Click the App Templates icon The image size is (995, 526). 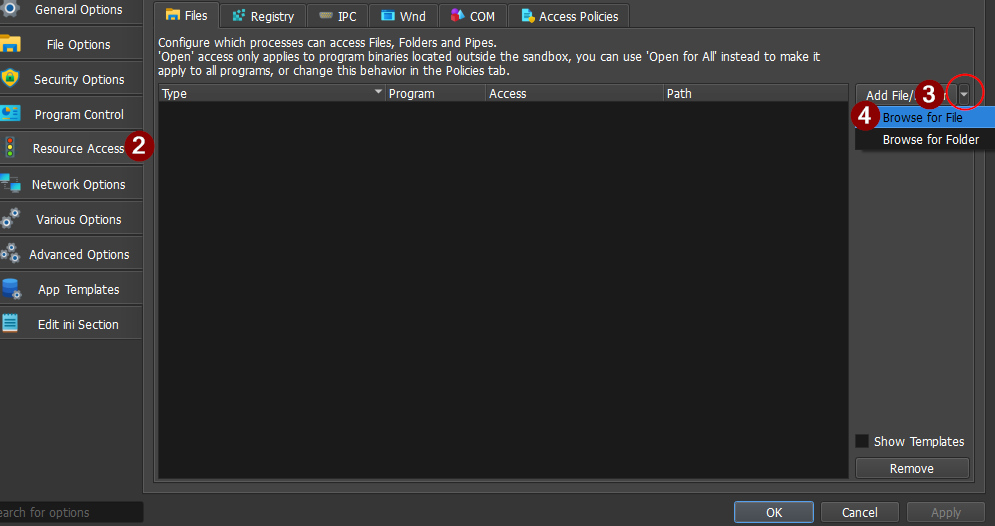pos(10,289)
